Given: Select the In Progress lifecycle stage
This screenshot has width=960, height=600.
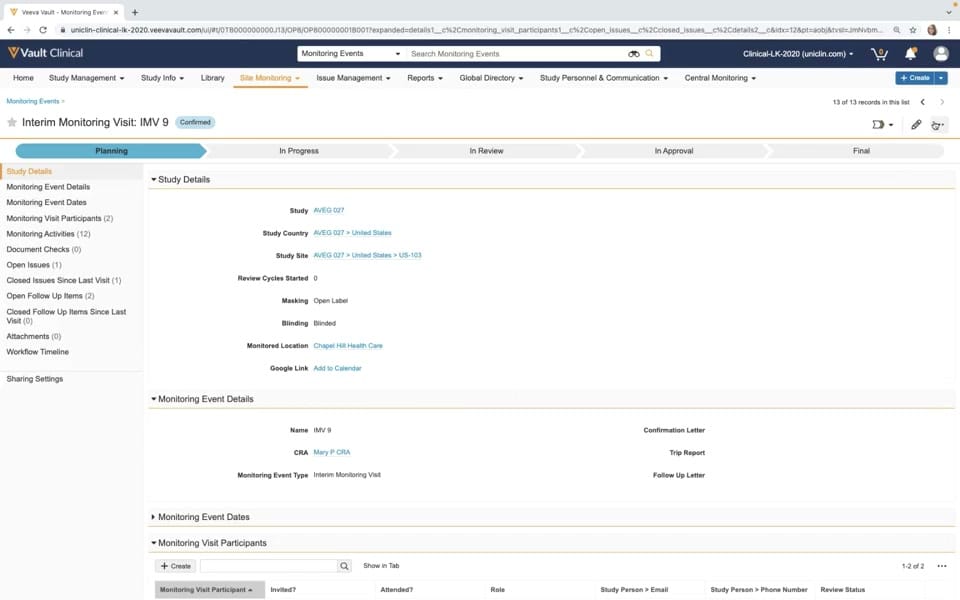Looking at the screenshot, I should (x=299, y=151).
